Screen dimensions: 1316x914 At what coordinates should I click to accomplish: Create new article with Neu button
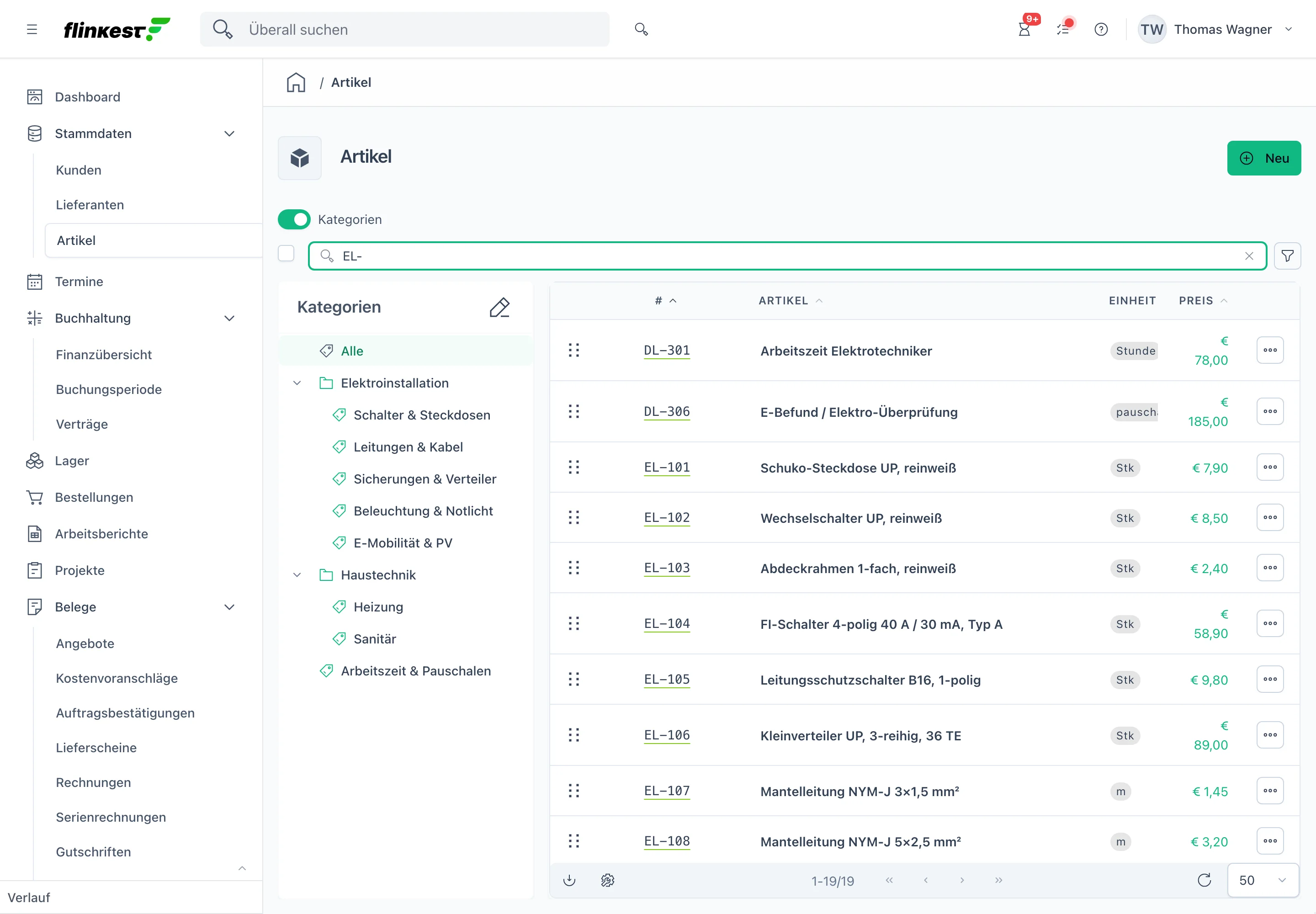(1264, 158)
